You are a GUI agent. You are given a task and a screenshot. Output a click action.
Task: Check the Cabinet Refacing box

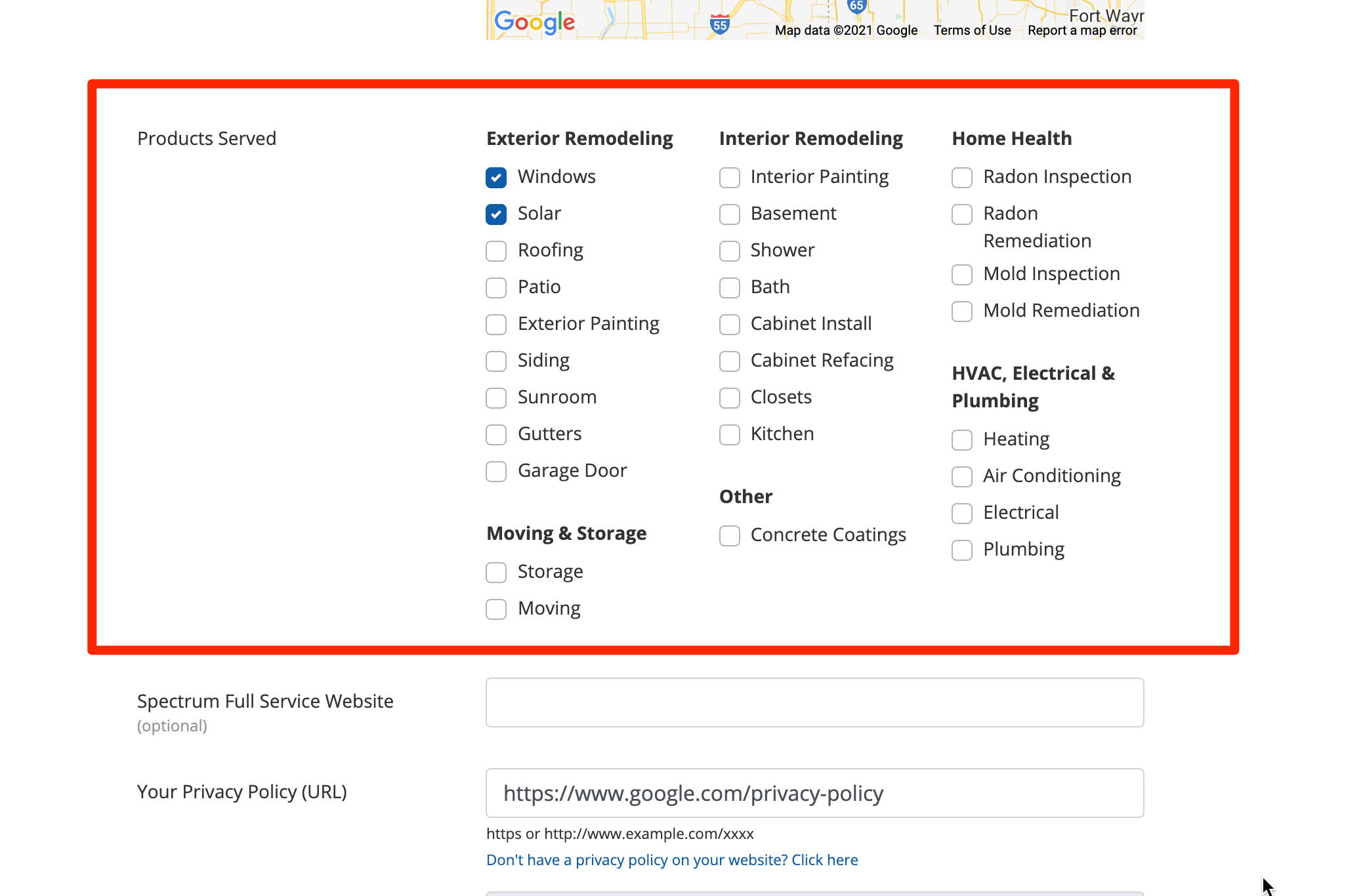point(729,361)
